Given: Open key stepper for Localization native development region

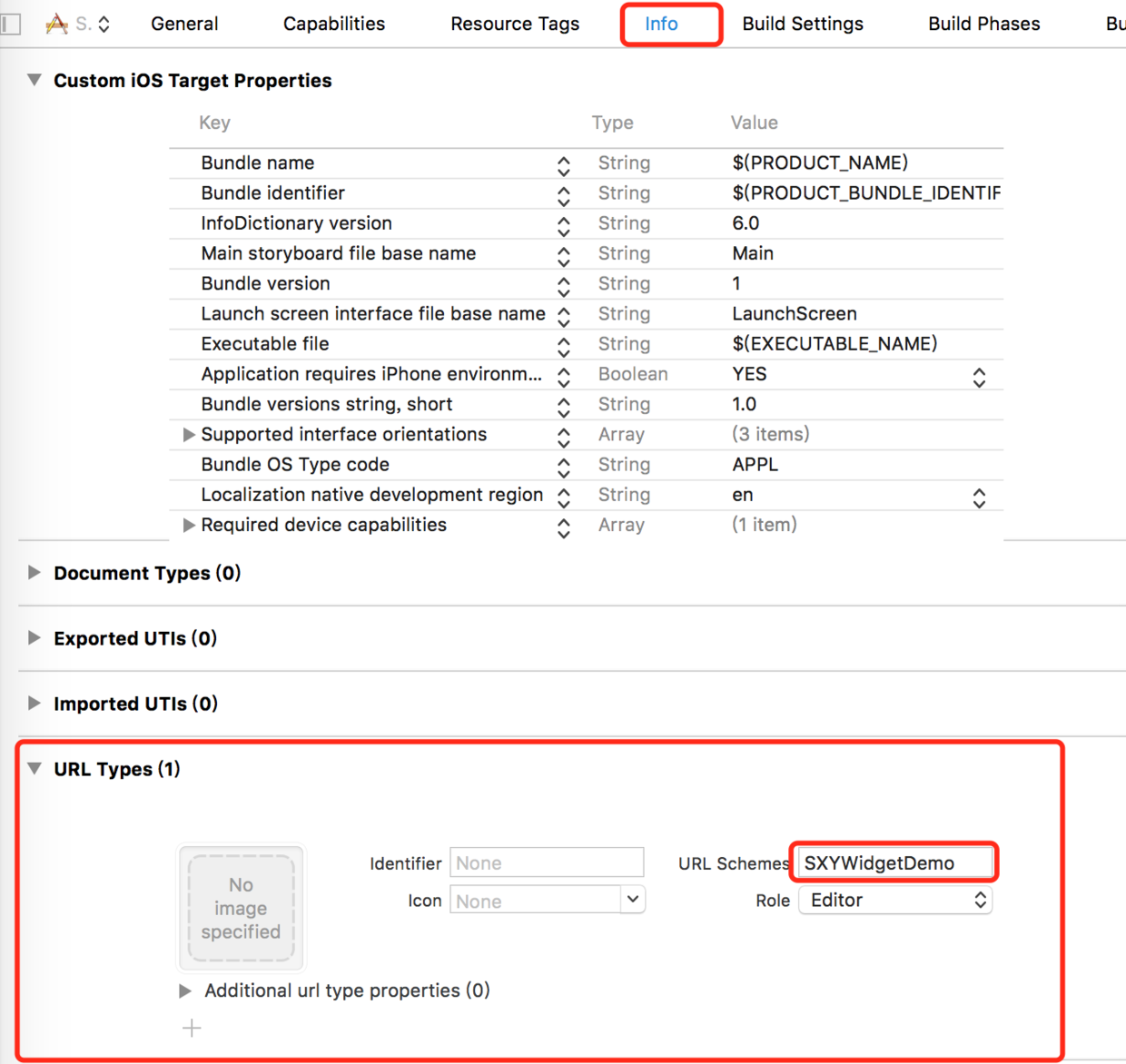Looking at the screenshot, I should point(564,498).
